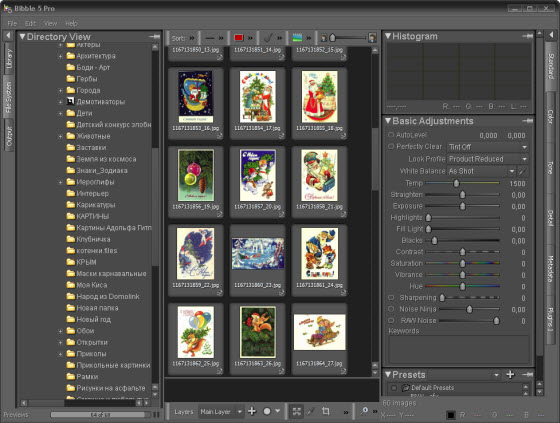Toggle the RAW Noise option

point(391,320)
